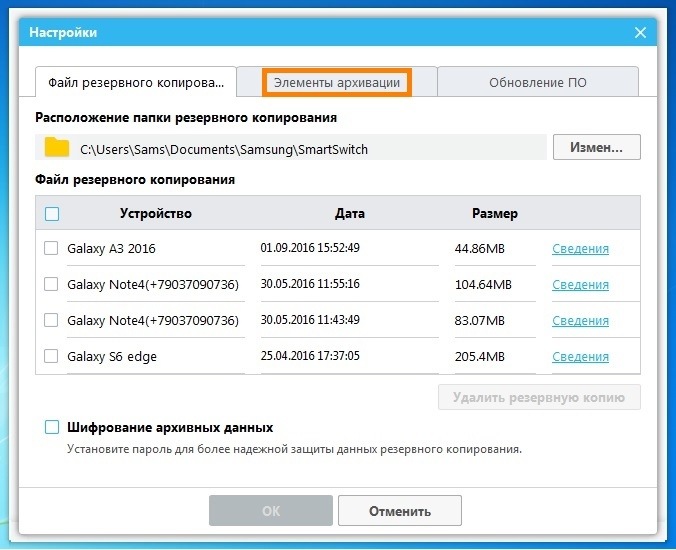Click date 25.04.2016 17:37:05
The width and height of the screenshot is (676, 550).
pyautogui.click(x=310, y=356)
